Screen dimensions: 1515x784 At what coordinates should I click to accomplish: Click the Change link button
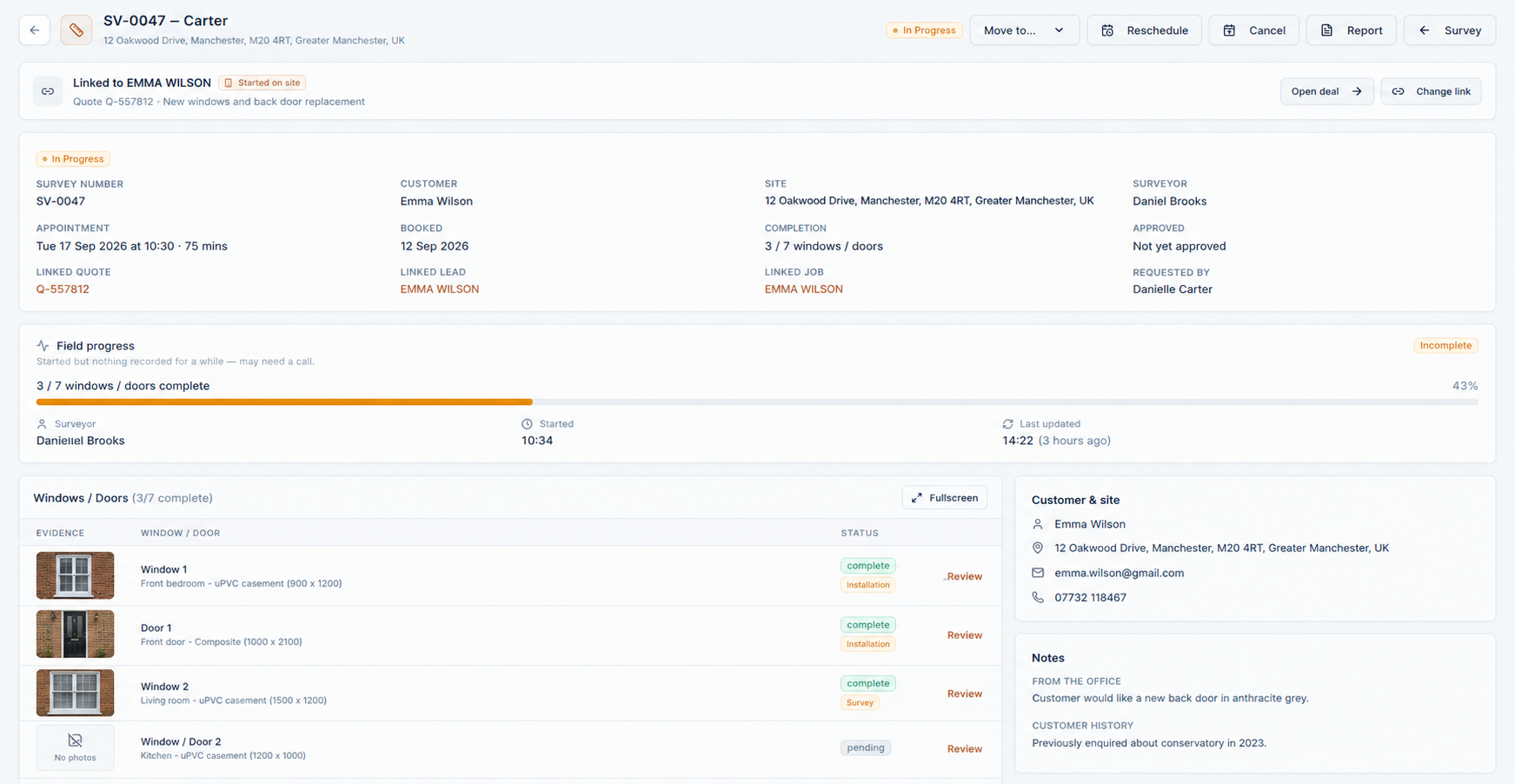point(1431,91)
